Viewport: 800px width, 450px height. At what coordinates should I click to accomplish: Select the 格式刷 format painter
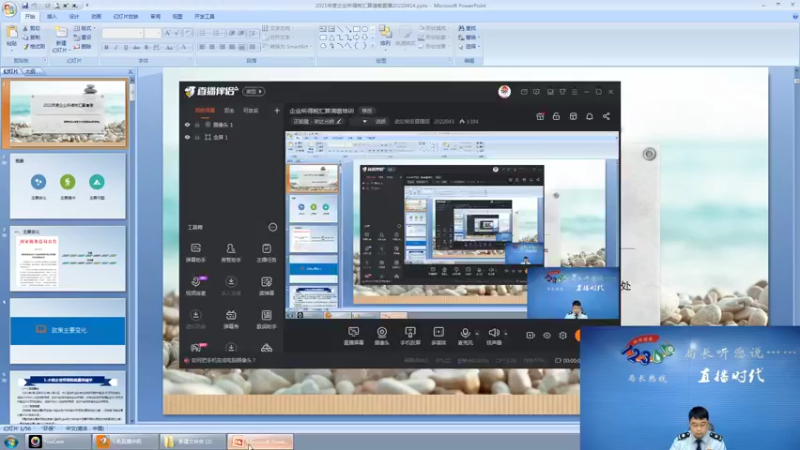(x=34, y=46)
